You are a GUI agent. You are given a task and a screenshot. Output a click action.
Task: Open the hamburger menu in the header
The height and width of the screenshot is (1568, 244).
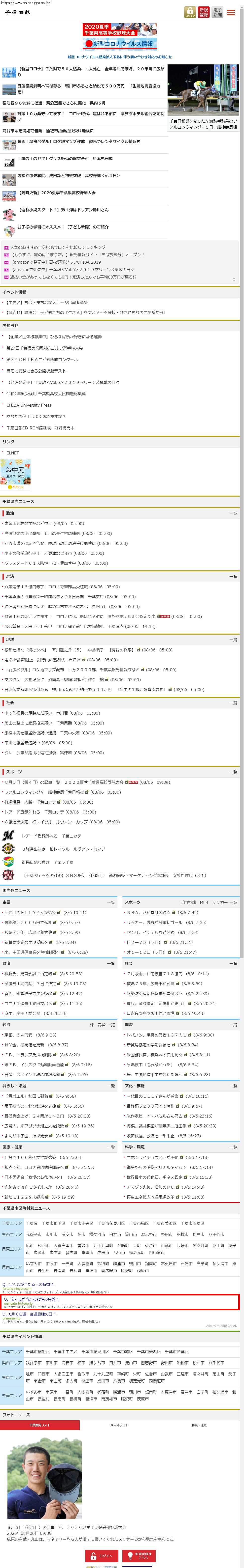click(231, 12)
